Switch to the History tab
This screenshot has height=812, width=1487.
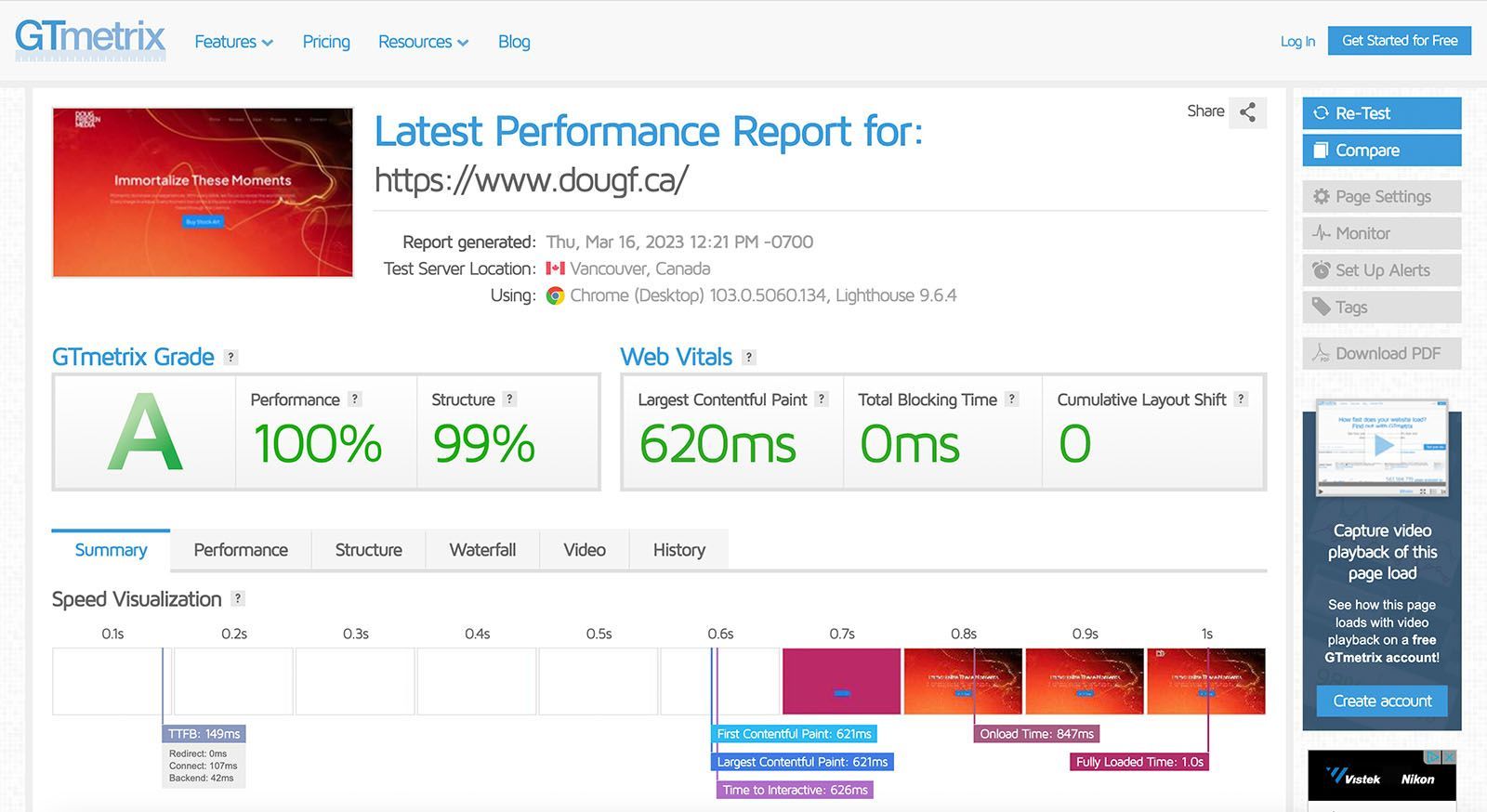click(679, 550)
